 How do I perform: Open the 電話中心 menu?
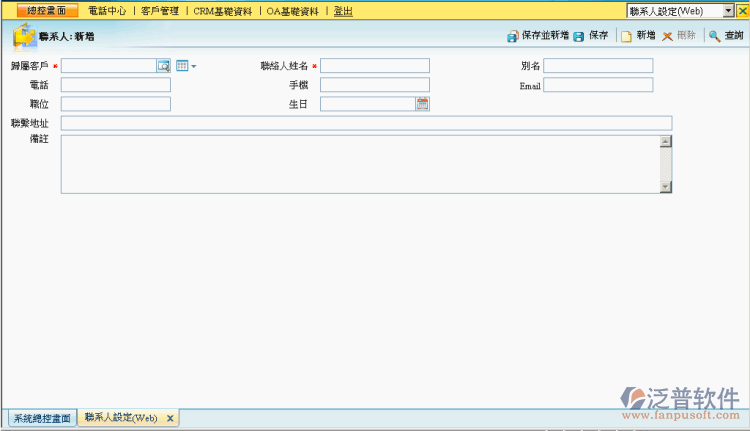pos(107,11)
